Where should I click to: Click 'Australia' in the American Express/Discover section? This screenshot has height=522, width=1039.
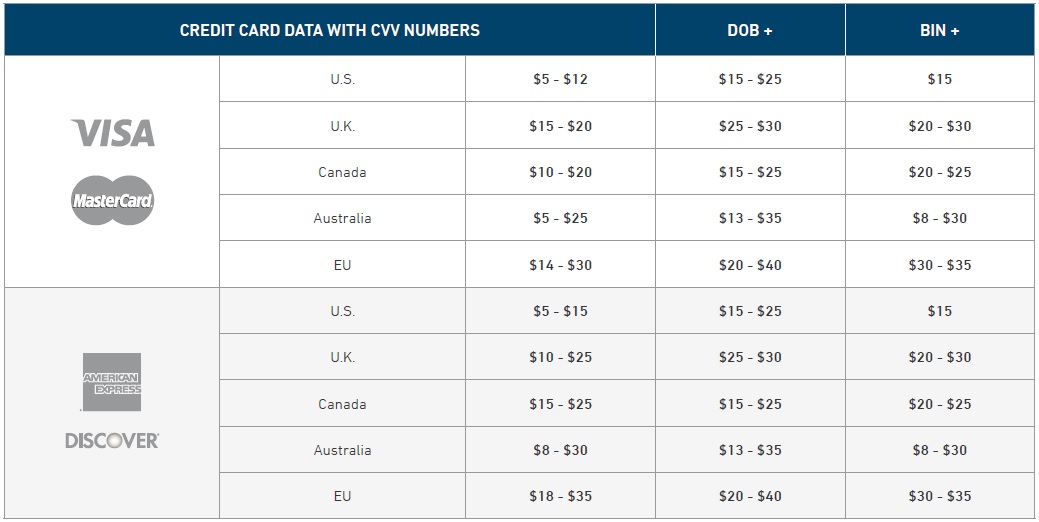[342, 450]
